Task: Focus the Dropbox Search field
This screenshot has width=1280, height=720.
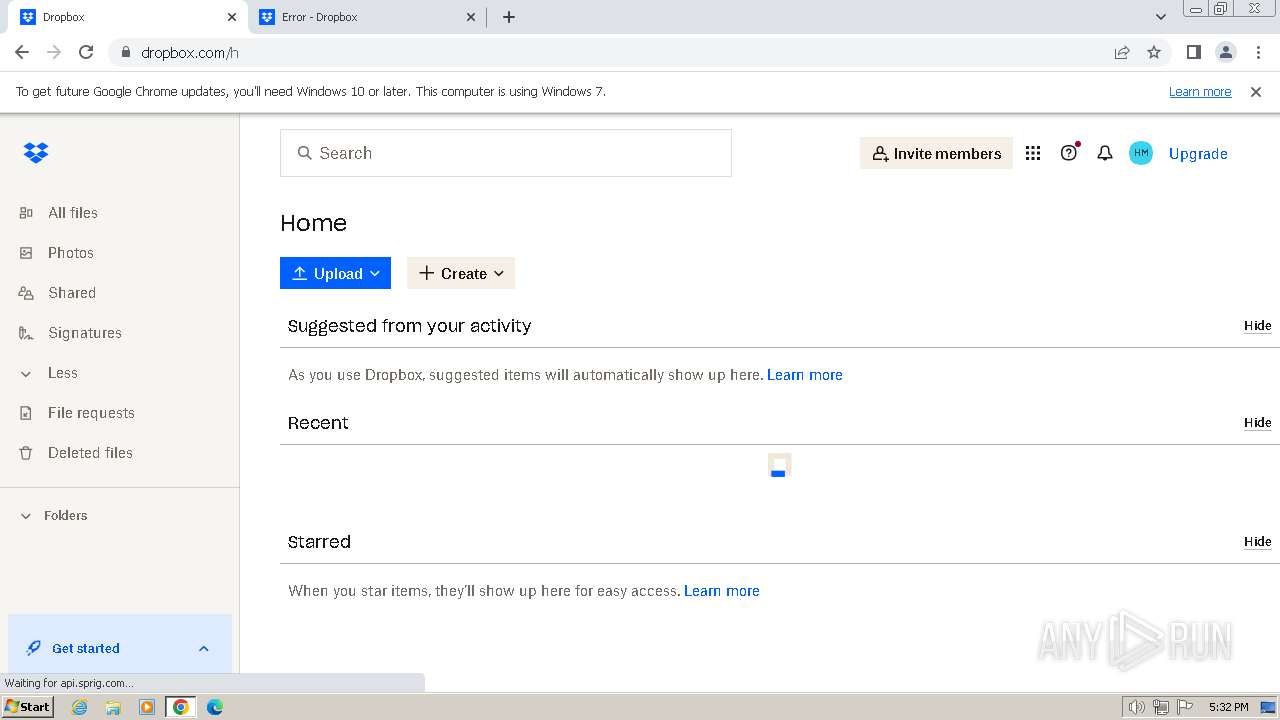Action: (x=506, y=153)
